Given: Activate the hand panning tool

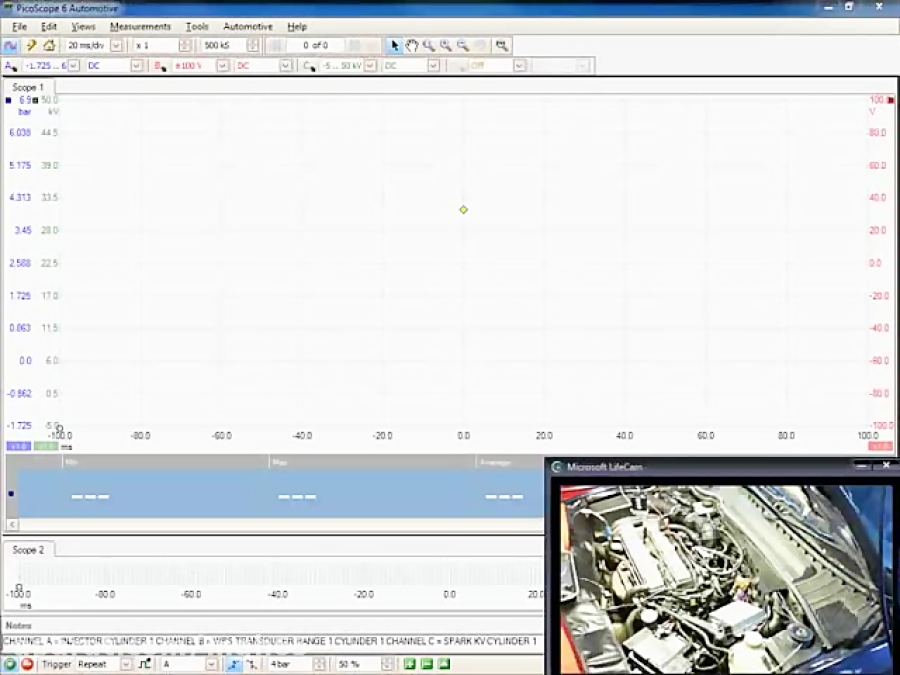Looking at the screenshot, I should tap(412, 45).
